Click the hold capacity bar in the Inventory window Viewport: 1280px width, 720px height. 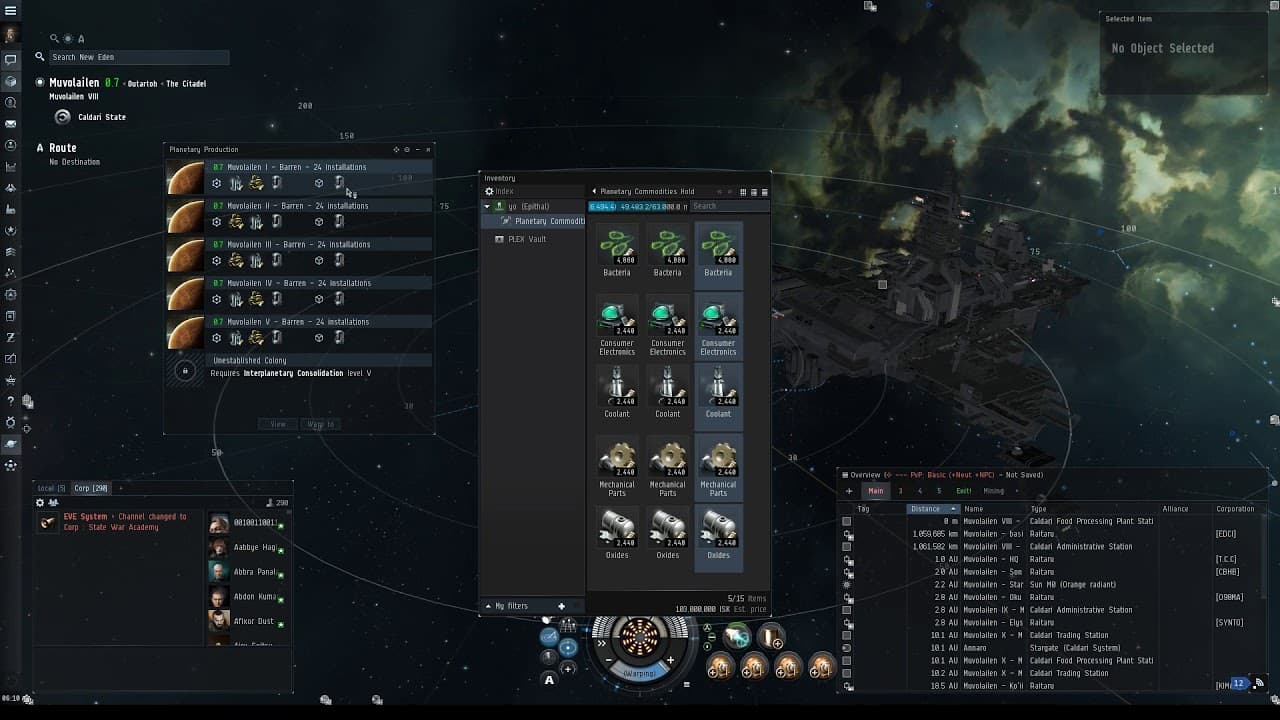[638, 206]
